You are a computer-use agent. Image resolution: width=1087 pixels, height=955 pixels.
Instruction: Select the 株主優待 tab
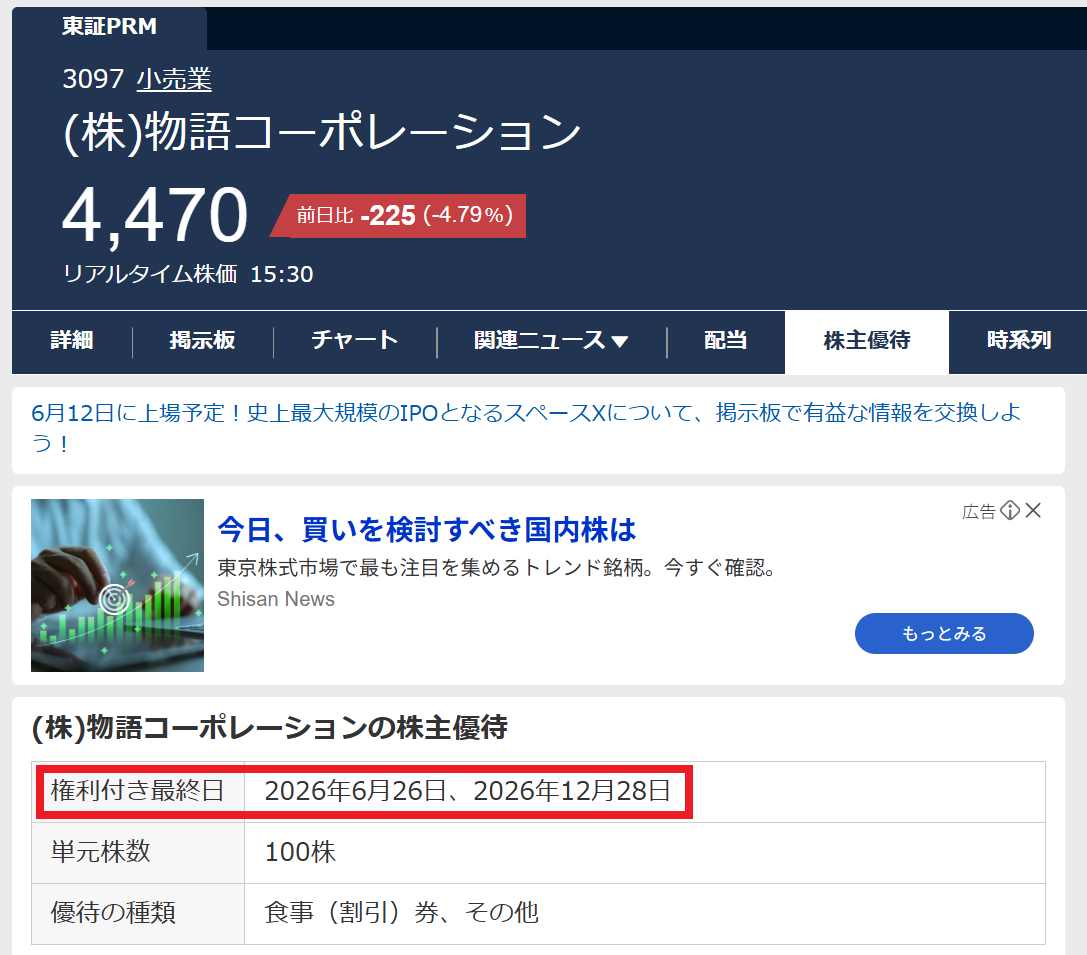867,341
